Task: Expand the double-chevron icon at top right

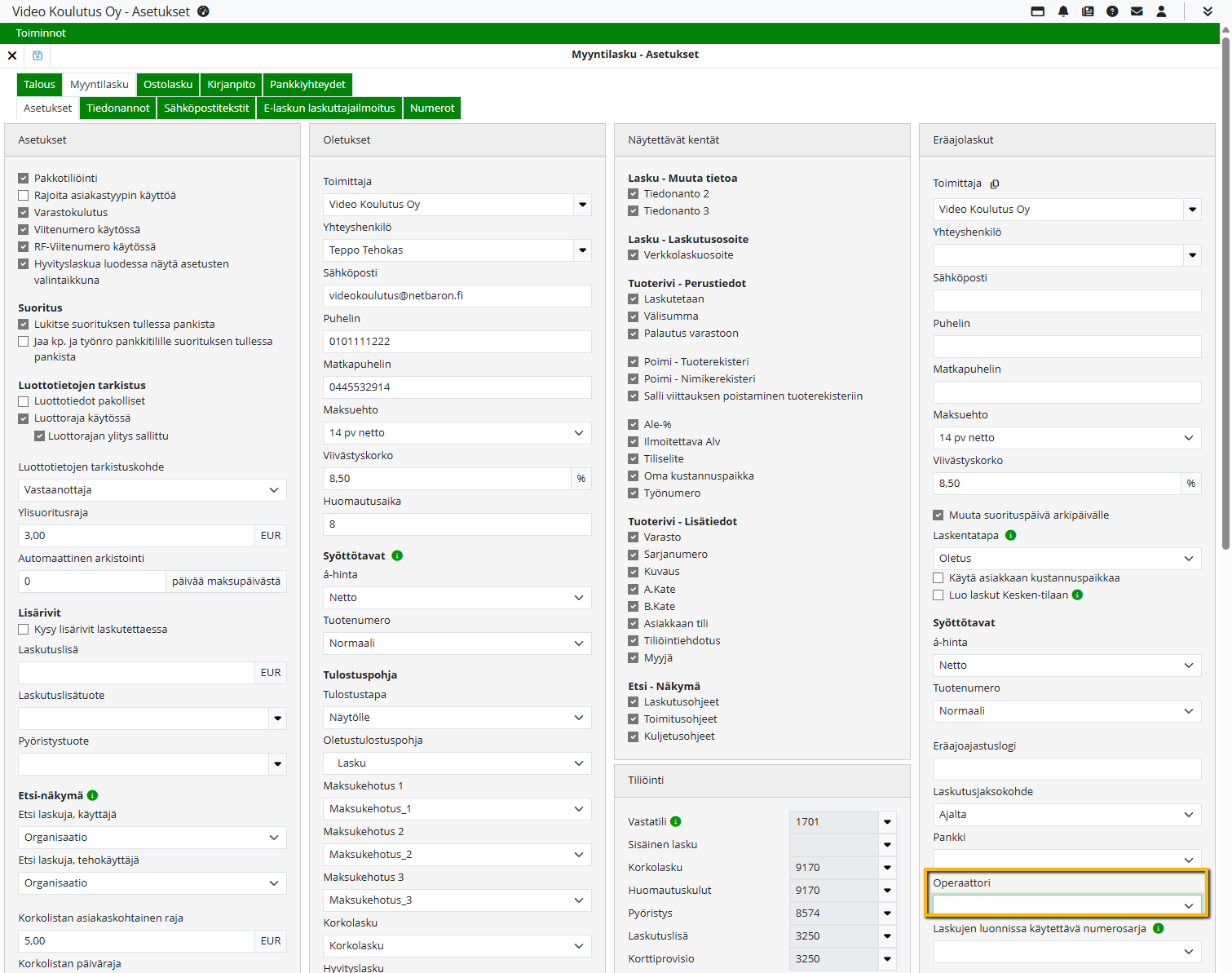Action: [x=1208, y=11]
